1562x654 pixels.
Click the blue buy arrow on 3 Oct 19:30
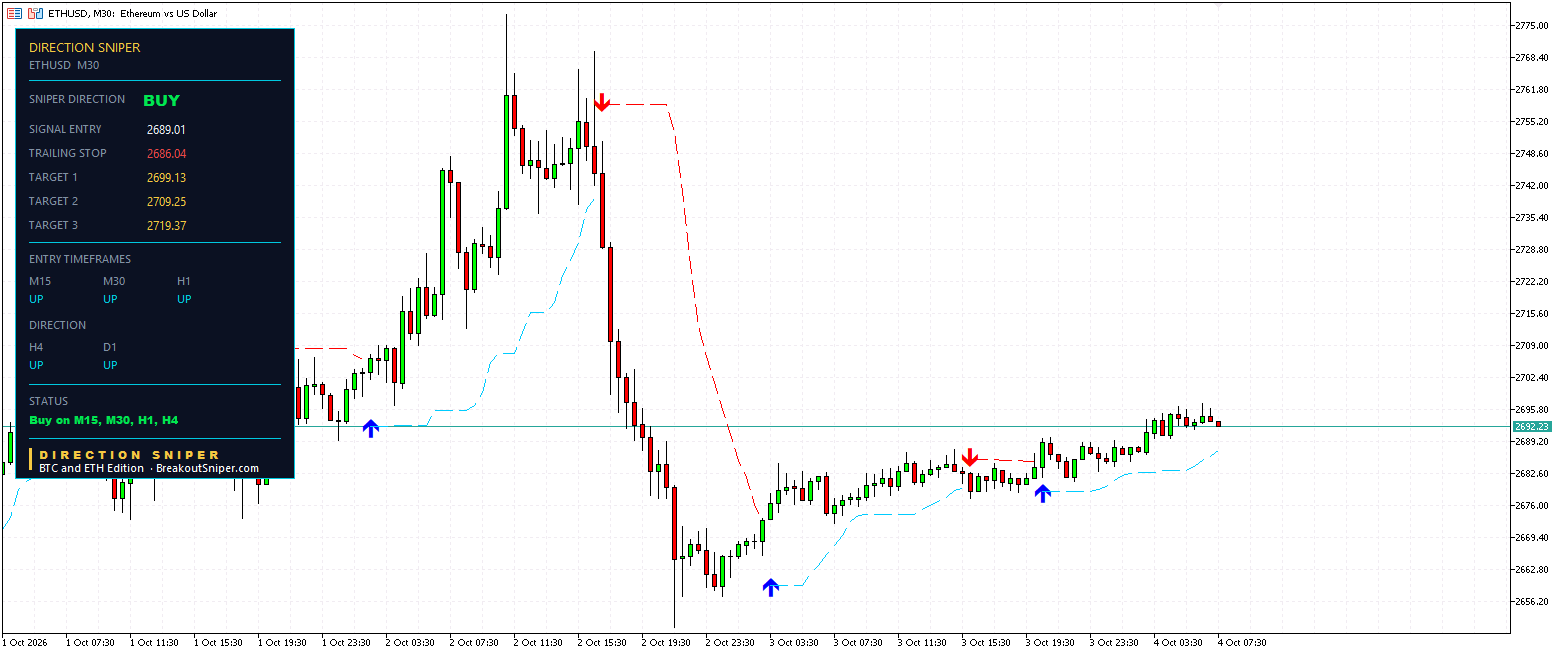pos(1043,492)
